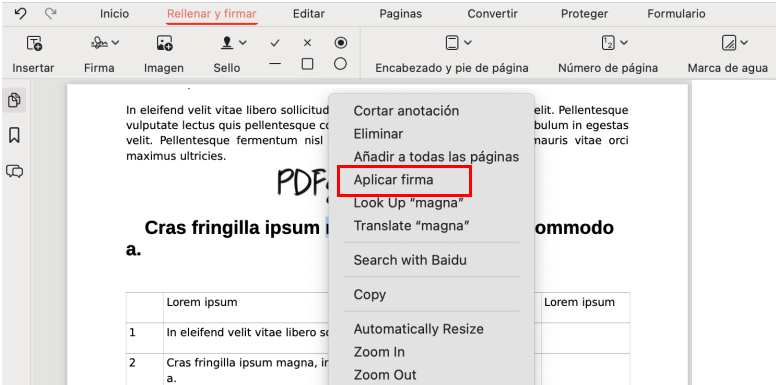776x385 pixels.
Task: Select the filled radio dot tool
Action: pos(340,43)
